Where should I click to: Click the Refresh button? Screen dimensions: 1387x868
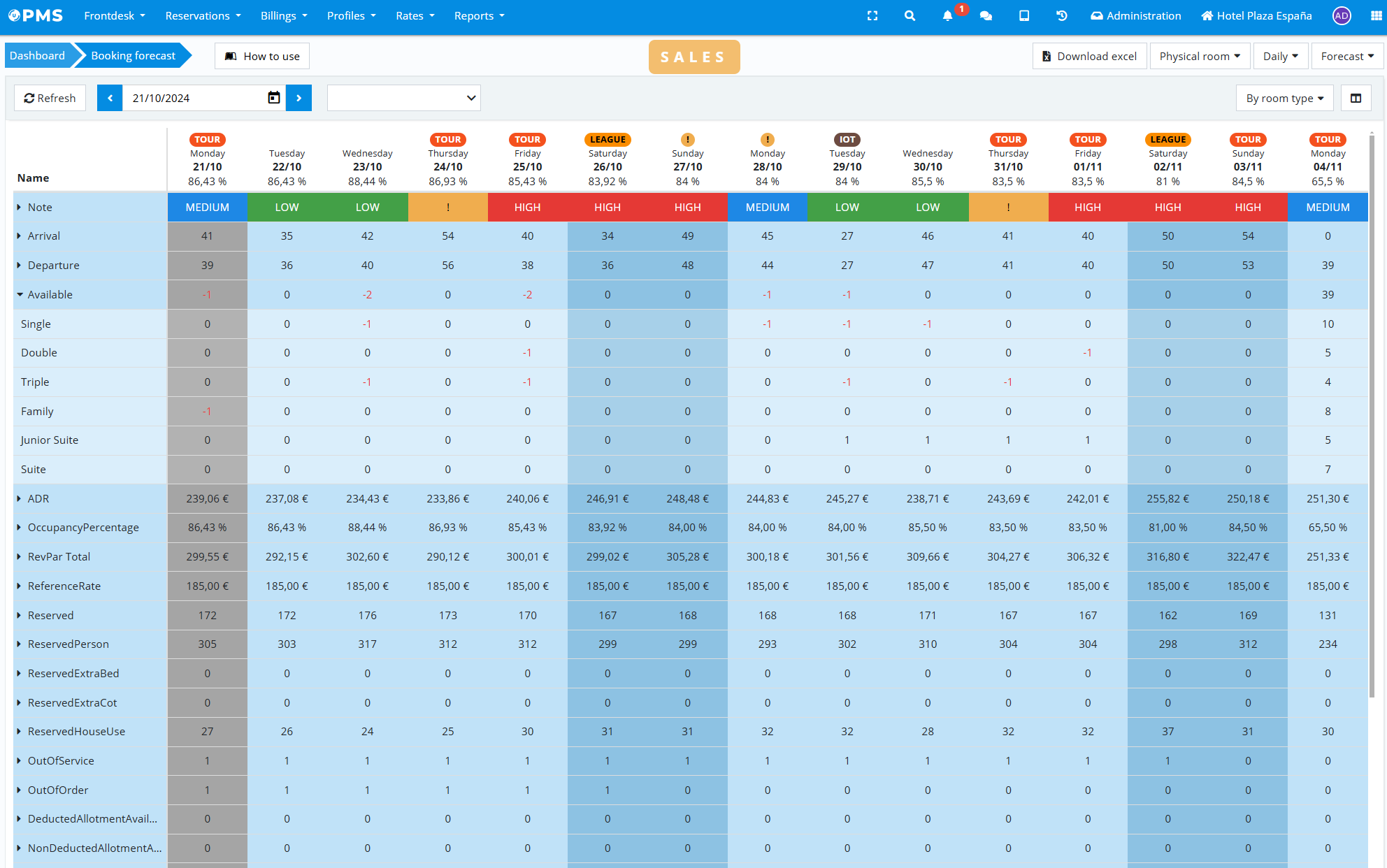click(50, 98)
